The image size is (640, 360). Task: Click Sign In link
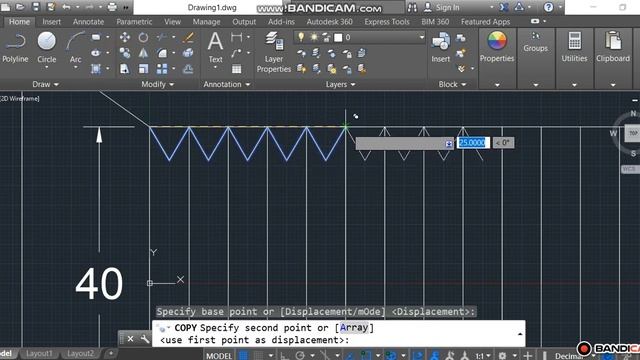447,7
